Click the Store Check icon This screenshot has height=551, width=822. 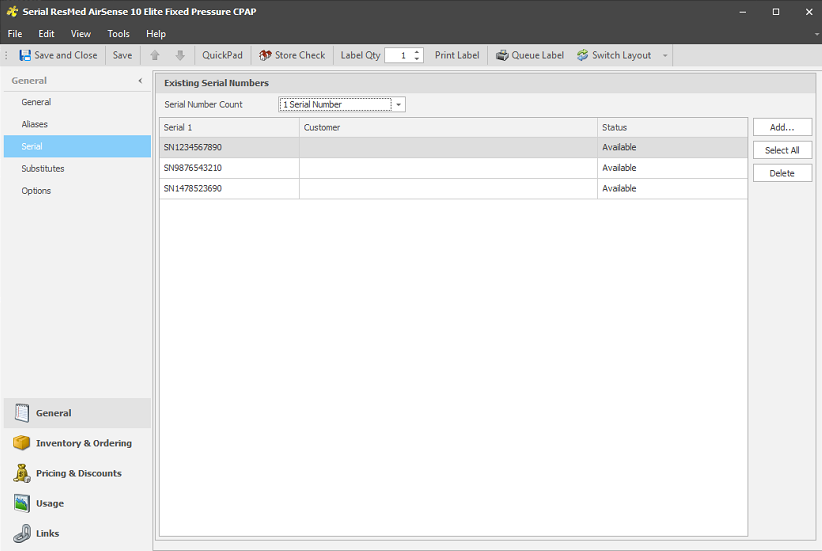265,55
